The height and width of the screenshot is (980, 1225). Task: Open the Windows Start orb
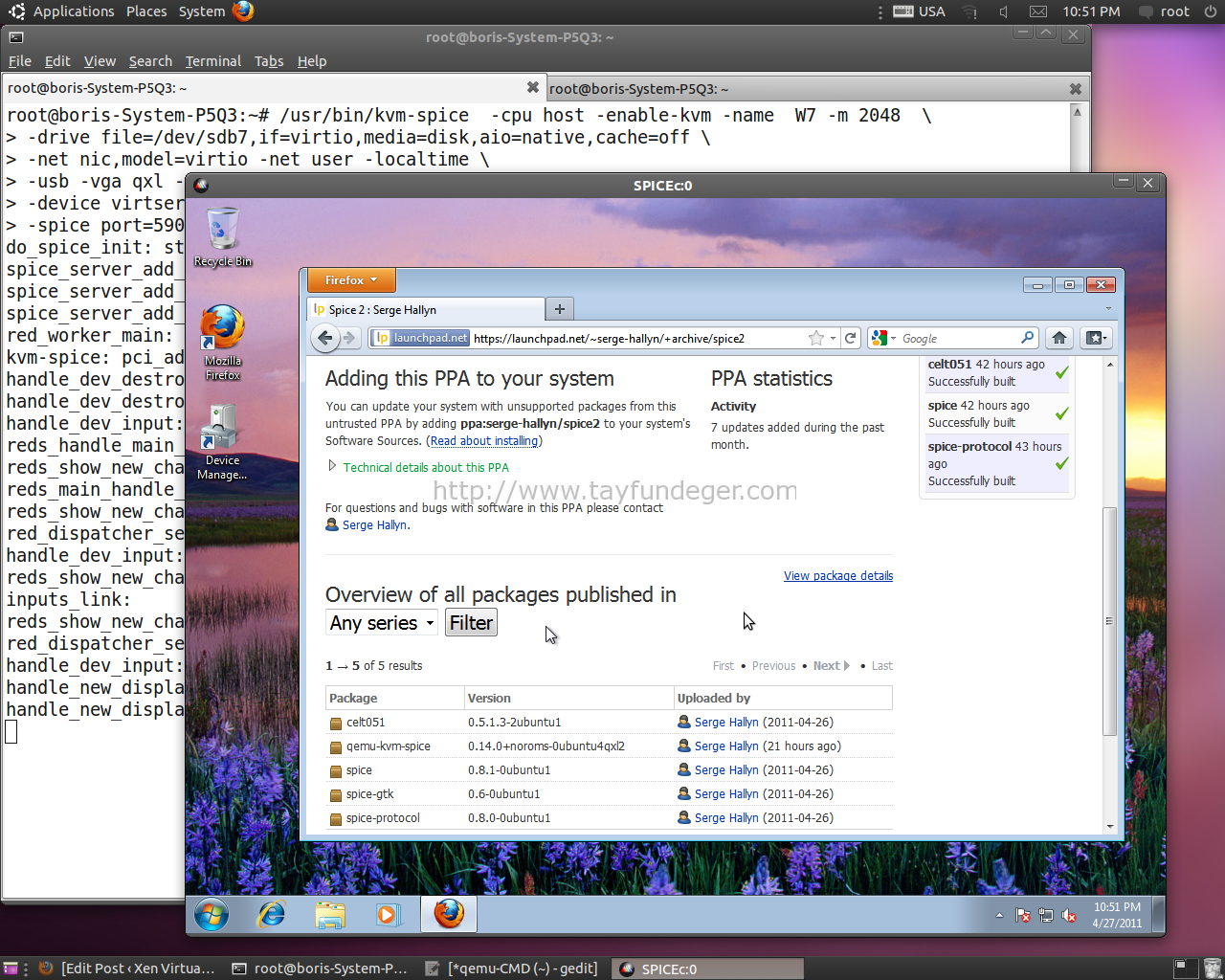point(212,915)
